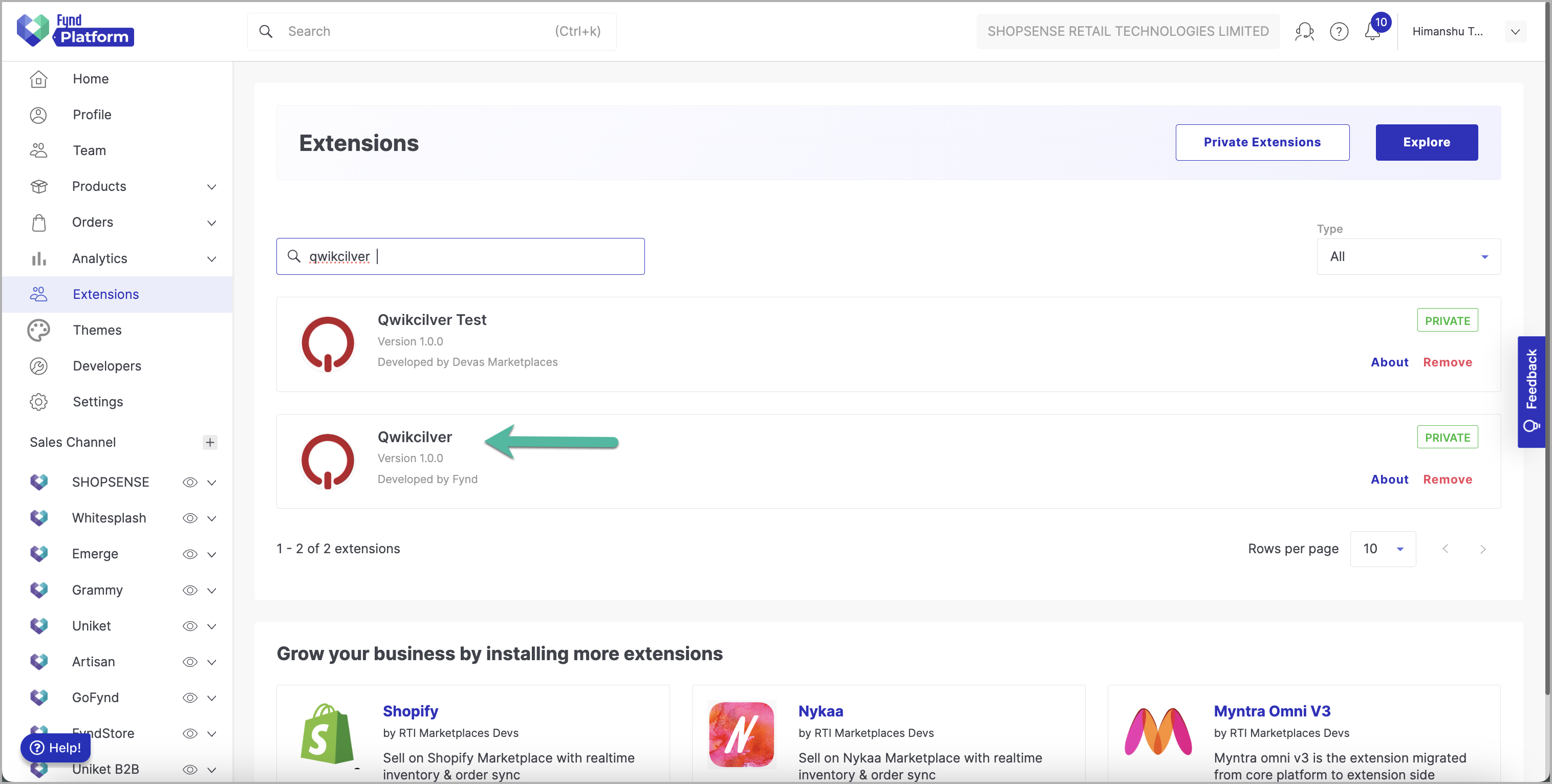The image size is (1552, 784).
Task: Toggle visibility eye for Artisan
Action: click(190, 662)
